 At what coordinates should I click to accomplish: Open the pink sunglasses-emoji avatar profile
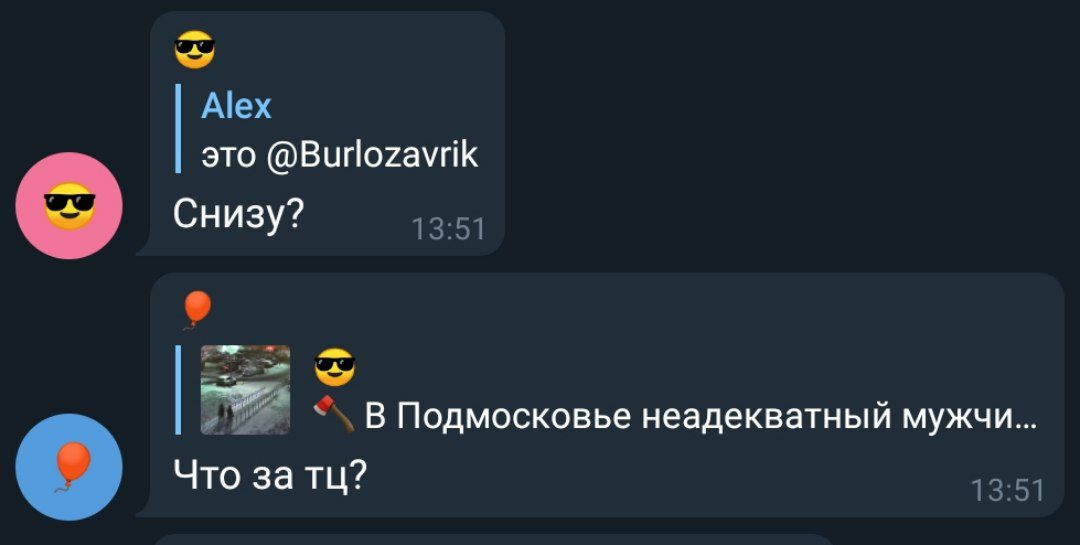point(69,205)
